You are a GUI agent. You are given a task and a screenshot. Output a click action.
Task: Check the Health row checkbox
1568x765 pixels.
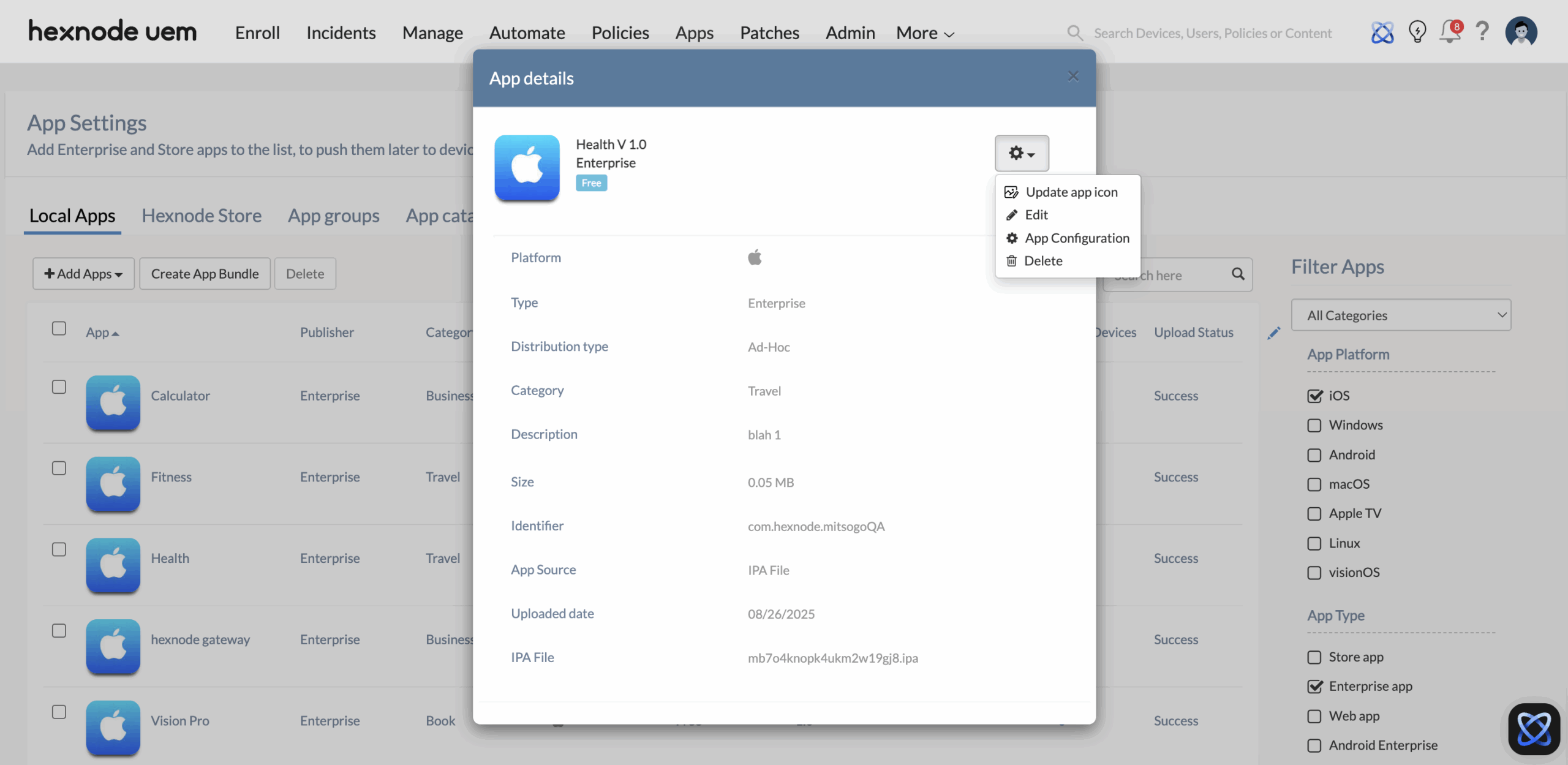click(59, 550)
